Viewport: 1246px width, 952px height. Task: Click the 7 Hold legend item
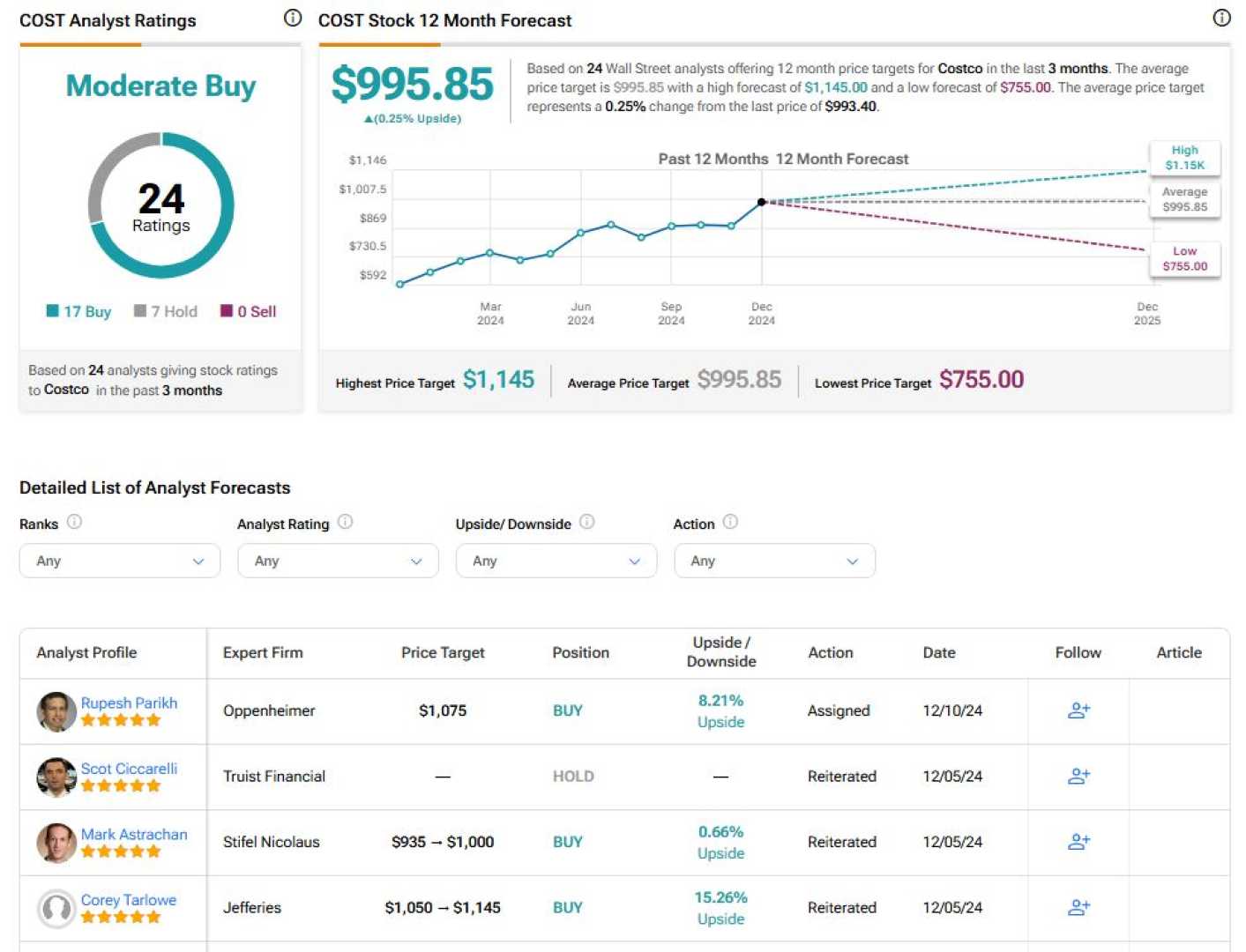click(x=166, y=311)
